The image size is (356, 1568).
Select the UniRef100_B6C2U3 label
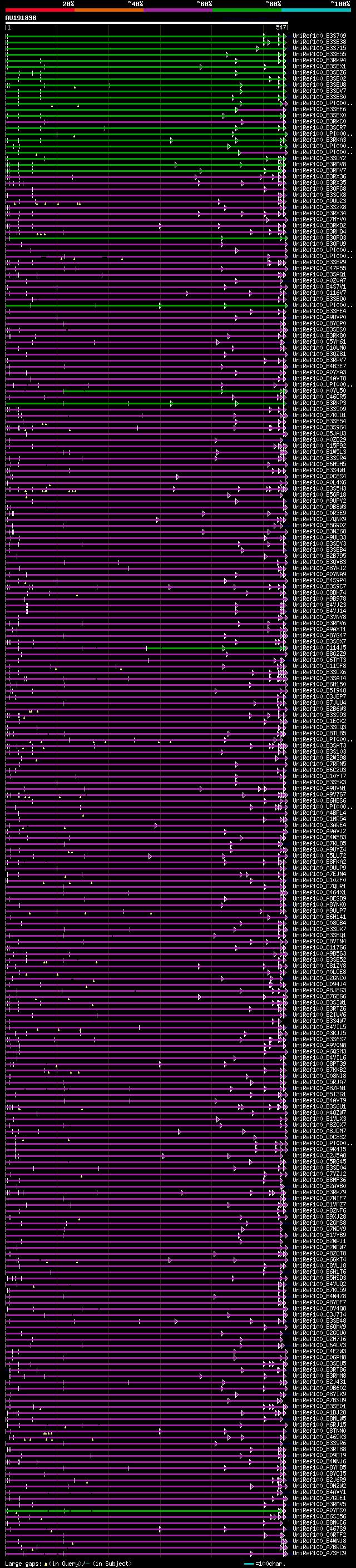point(319,770)
